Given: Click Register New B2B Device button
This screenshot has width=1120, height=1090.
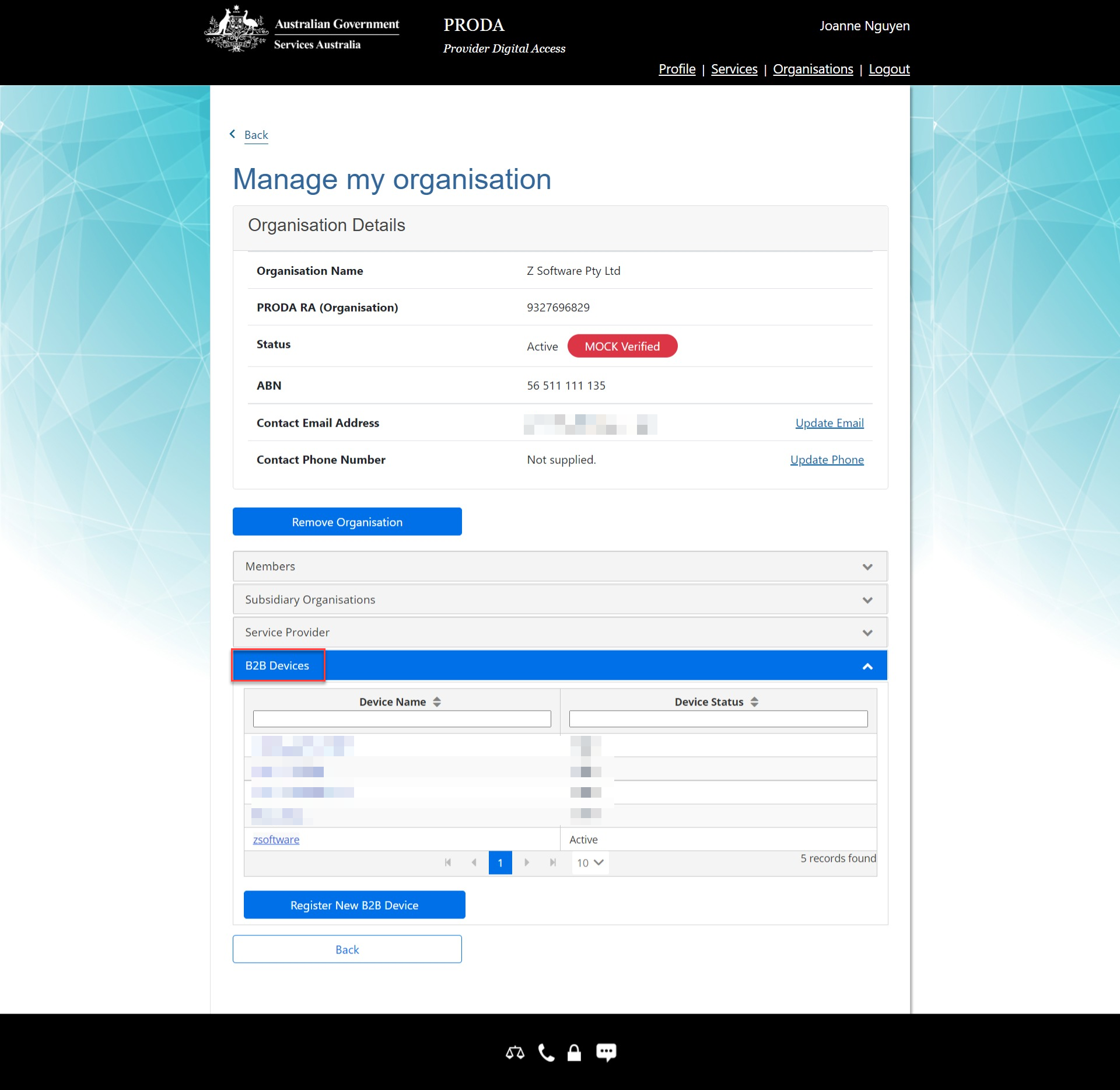Looking at the screenshot, I should (354, 905).
